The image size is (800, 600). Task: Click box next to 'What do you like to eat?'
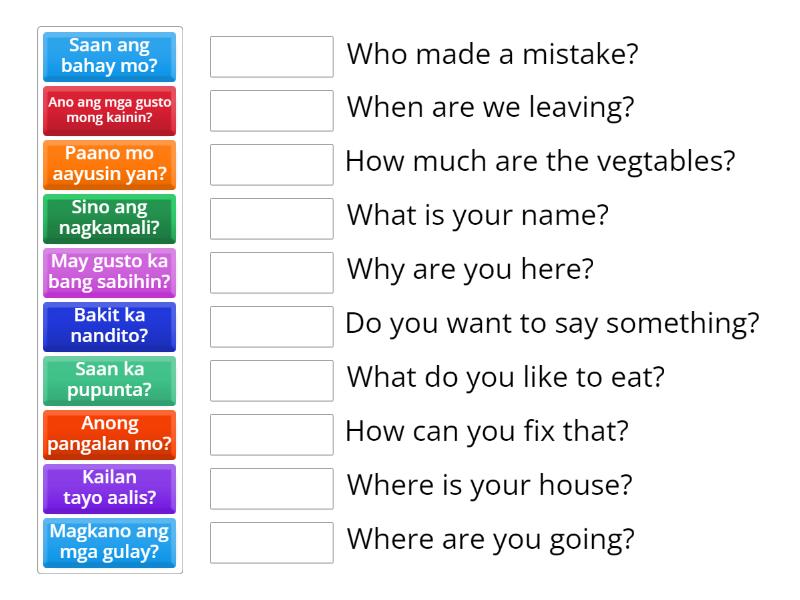(272, 381)
